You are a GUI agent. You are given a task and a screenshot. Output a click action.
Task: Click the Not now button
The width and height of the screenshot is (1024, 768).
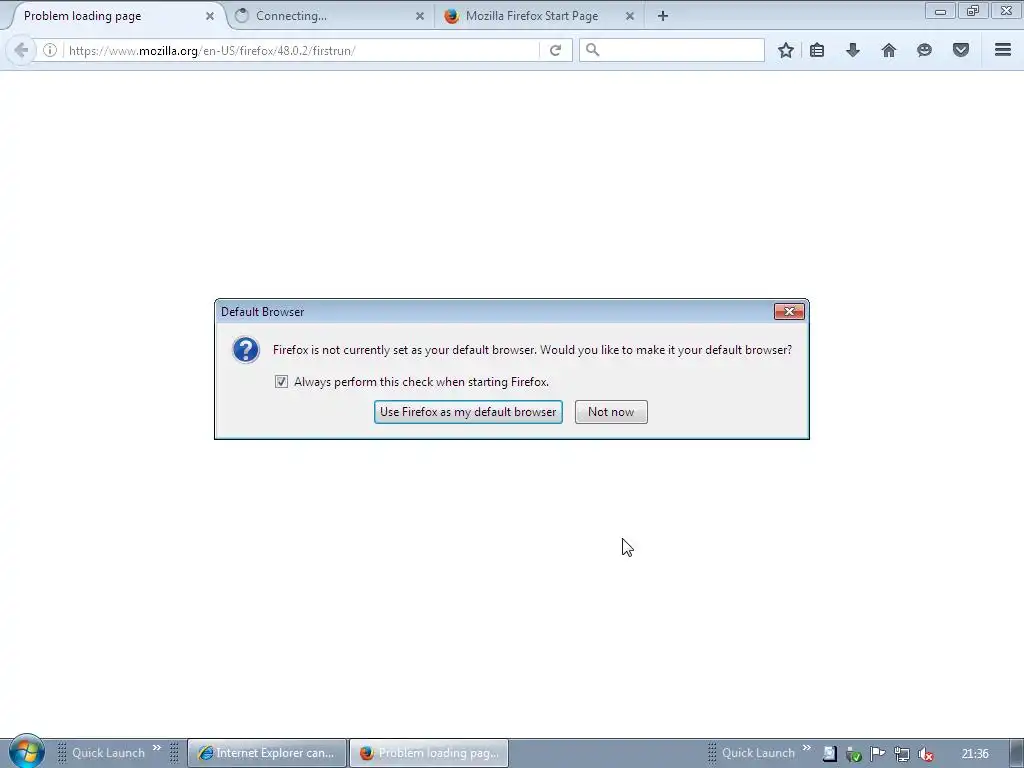pos(611,412)
